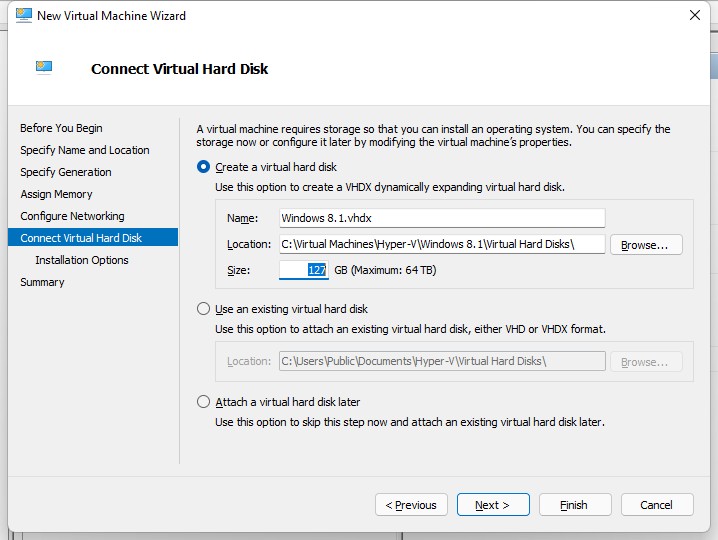Screen dimensions: 718x540
Task: Go to Before You Begin step
Action: coord(61,128)
